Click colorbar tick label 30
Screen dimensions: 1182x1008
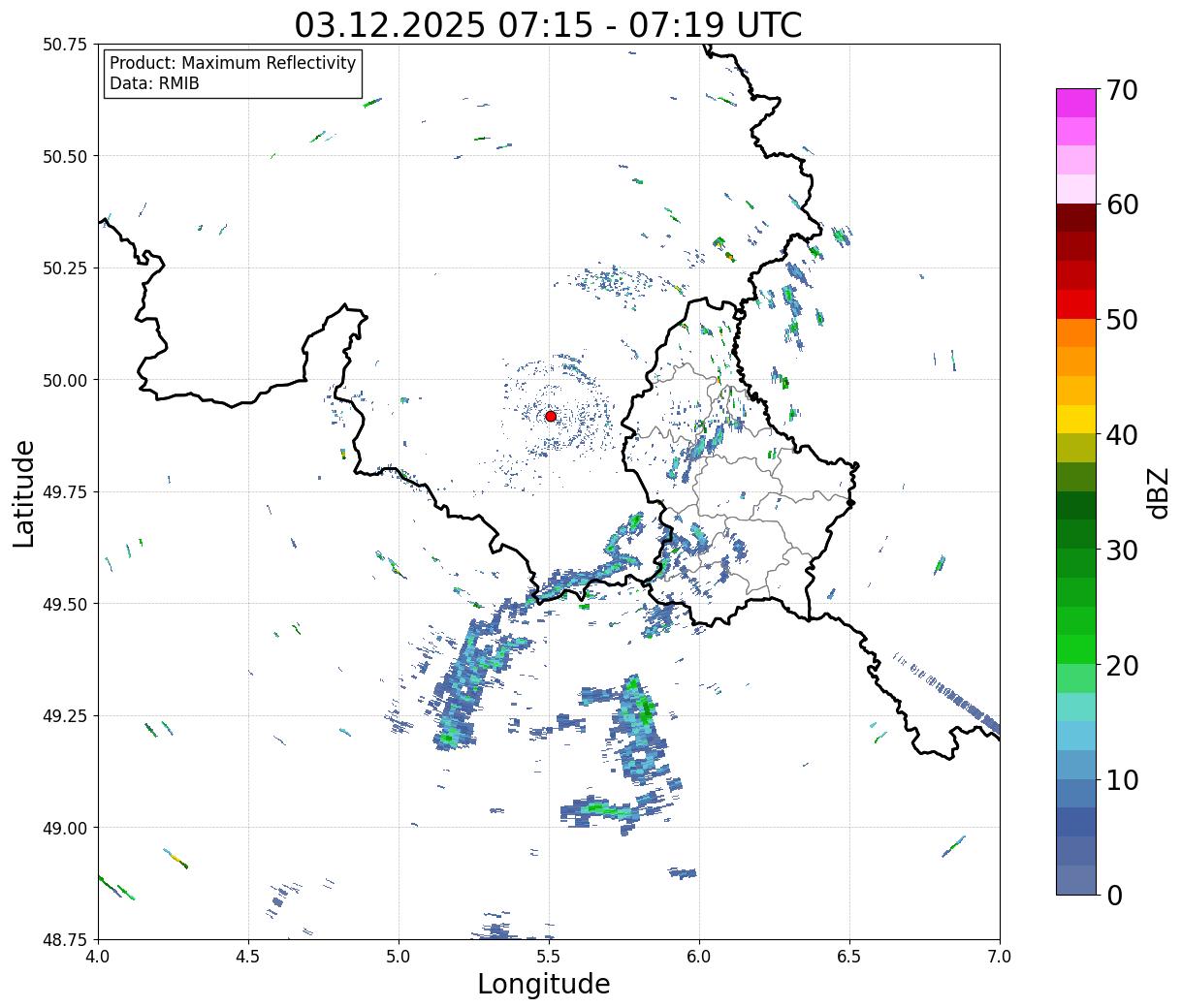point(1122,551)
